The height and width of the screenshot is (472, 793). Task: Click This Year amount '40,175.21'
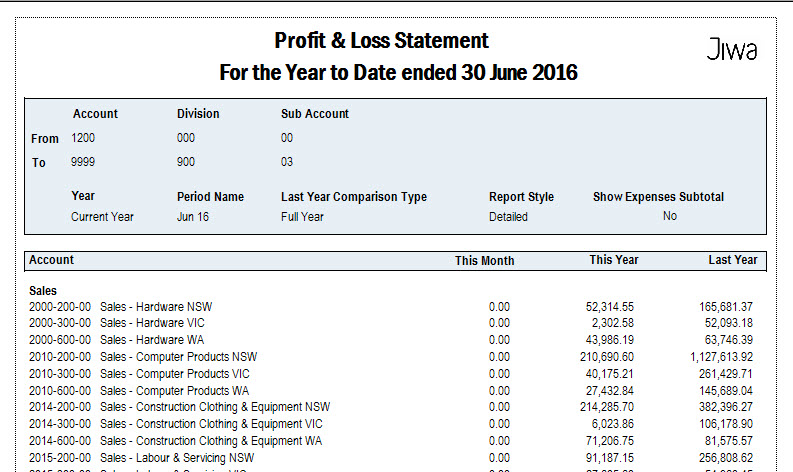pyautogui.click(x=609, y=374)
